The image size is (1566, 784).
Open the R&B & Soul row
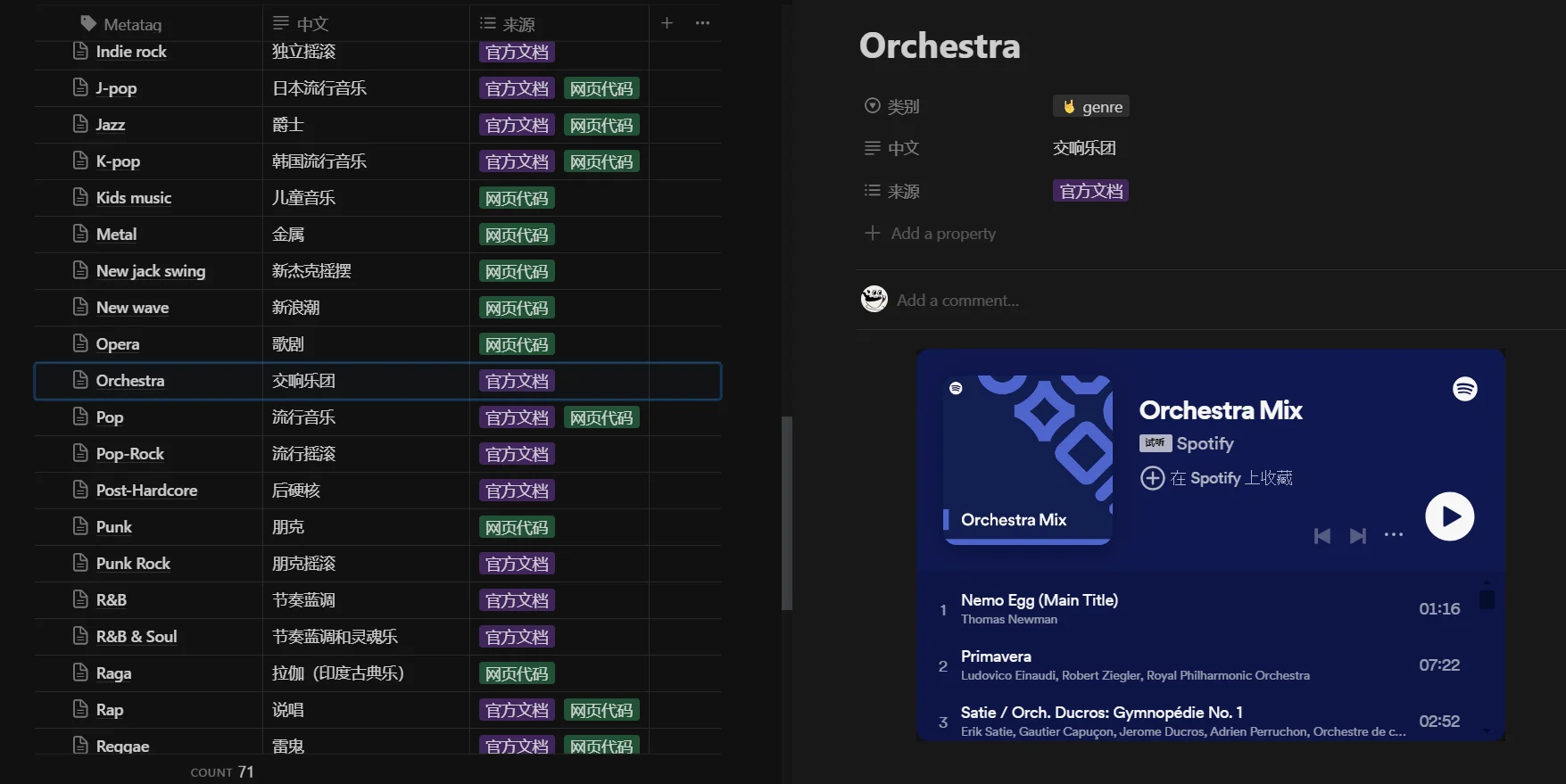click(137, 637)
